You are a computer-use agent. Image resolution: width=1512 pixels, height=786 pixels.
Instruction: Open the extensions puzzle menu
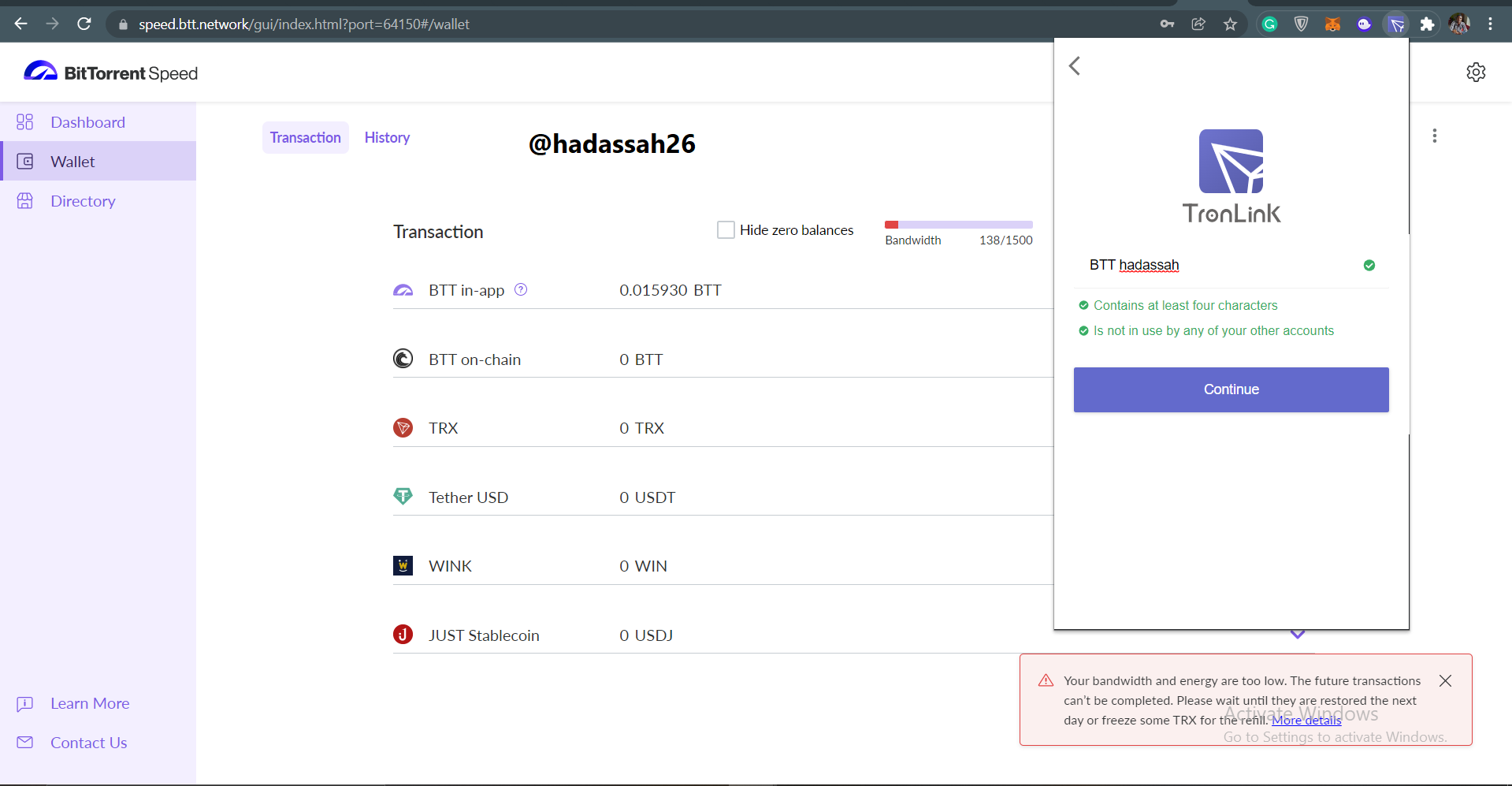1427,24
